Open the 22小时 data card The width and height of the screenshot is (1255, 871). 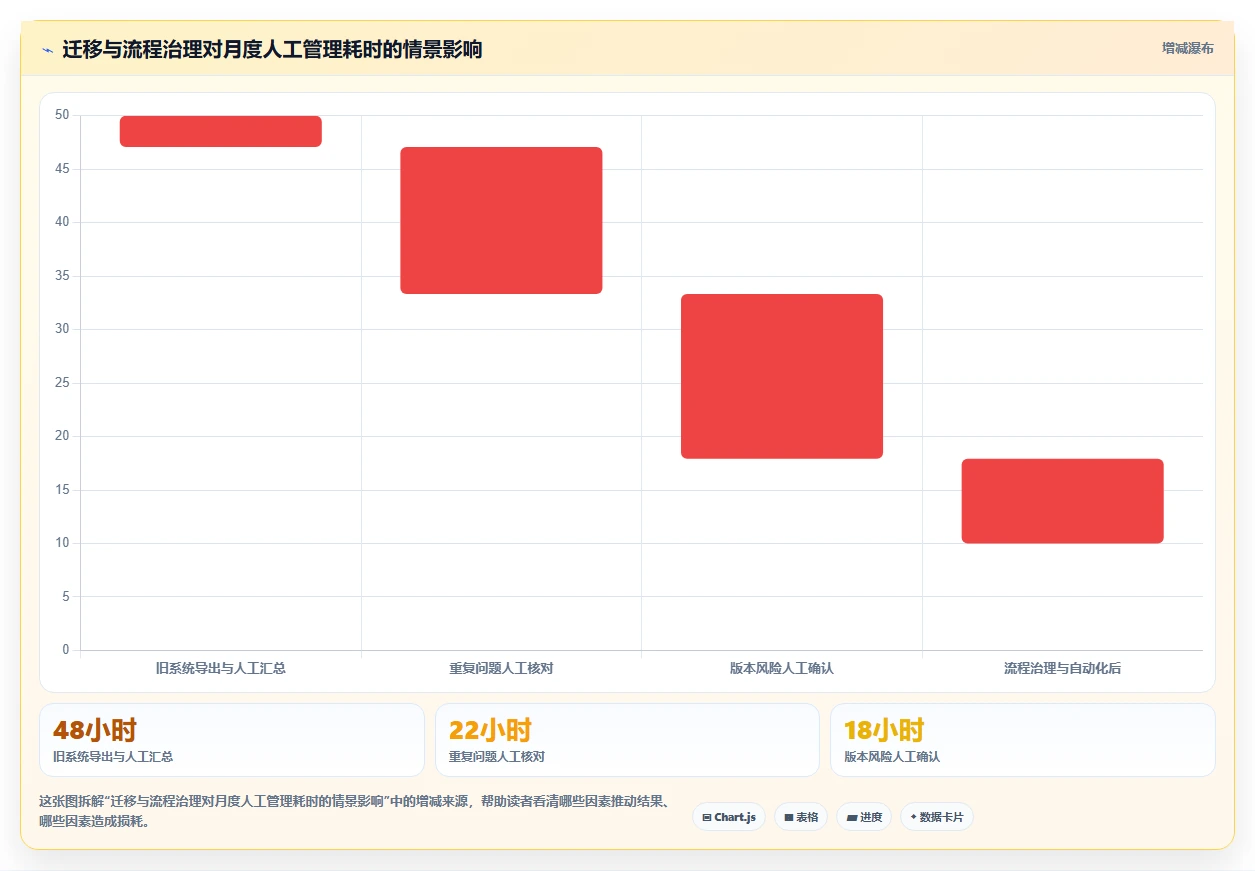[x=627, y=740]
